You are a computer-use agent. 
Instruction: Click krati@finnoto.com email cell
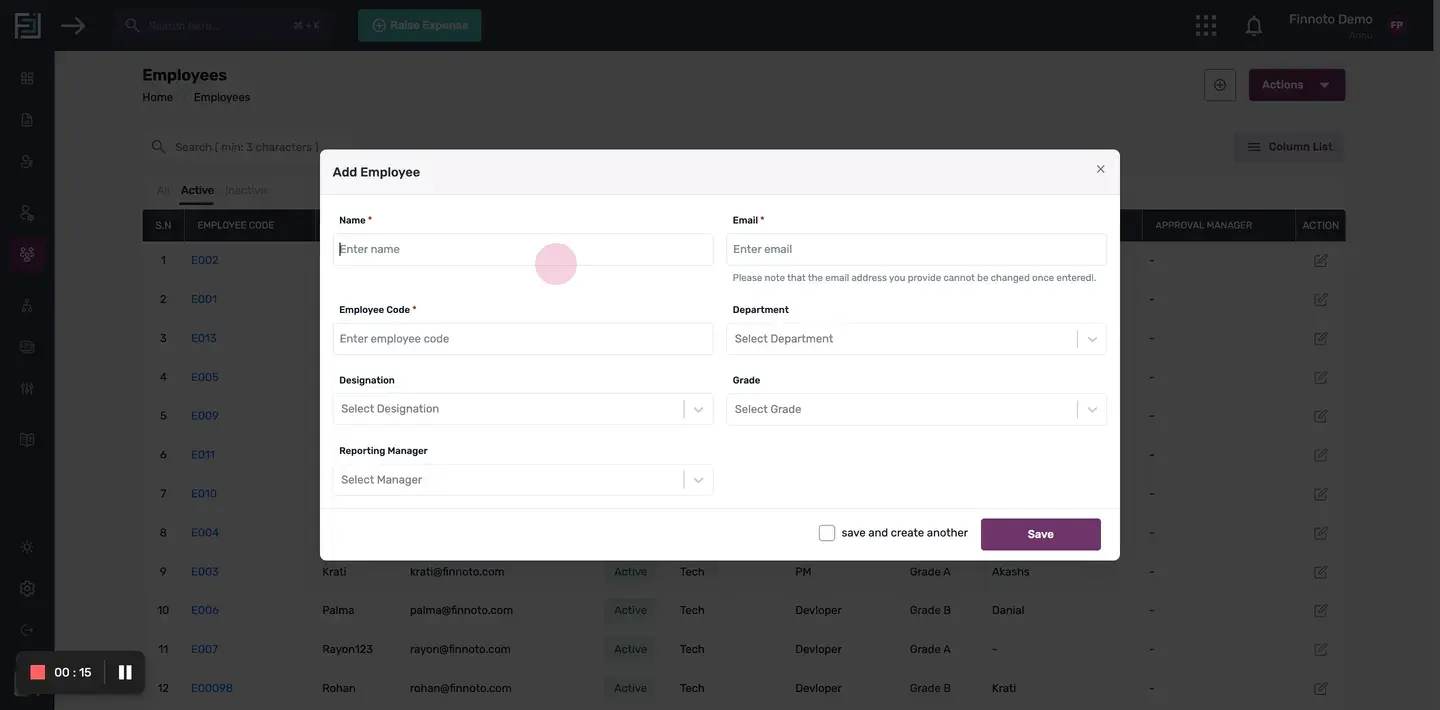coord(457,572)
